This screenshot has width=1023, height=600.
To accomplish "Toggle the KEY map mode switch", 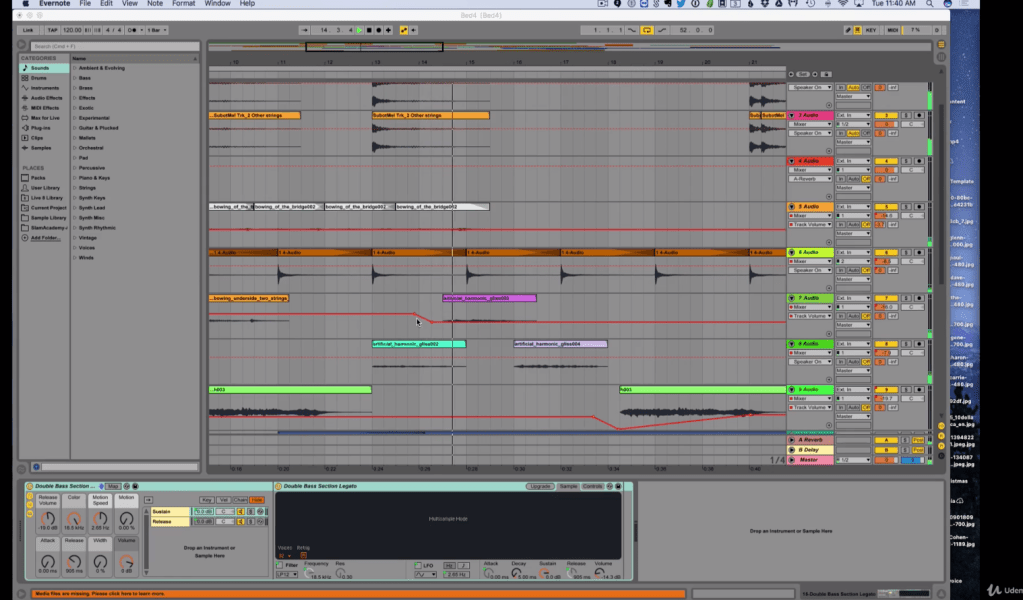I will pos(870,30).
